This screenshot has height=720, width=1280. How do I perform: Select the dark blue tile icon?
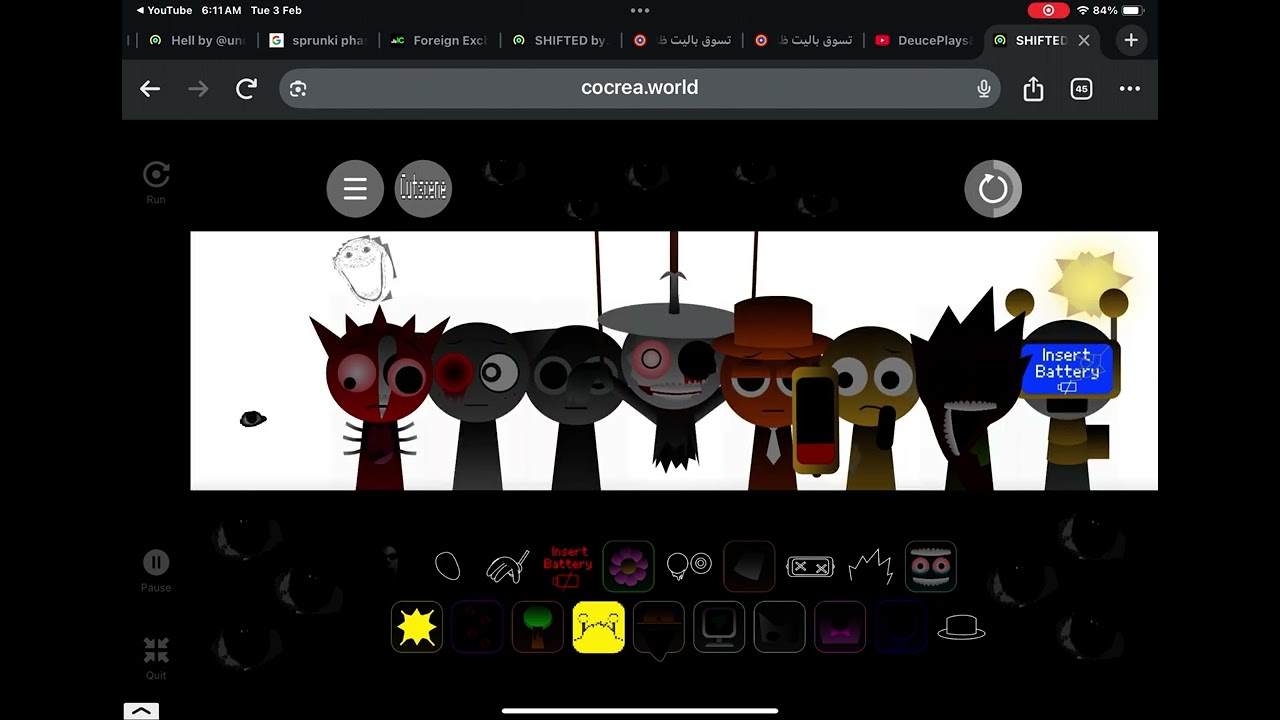click(x=900, y=627)
